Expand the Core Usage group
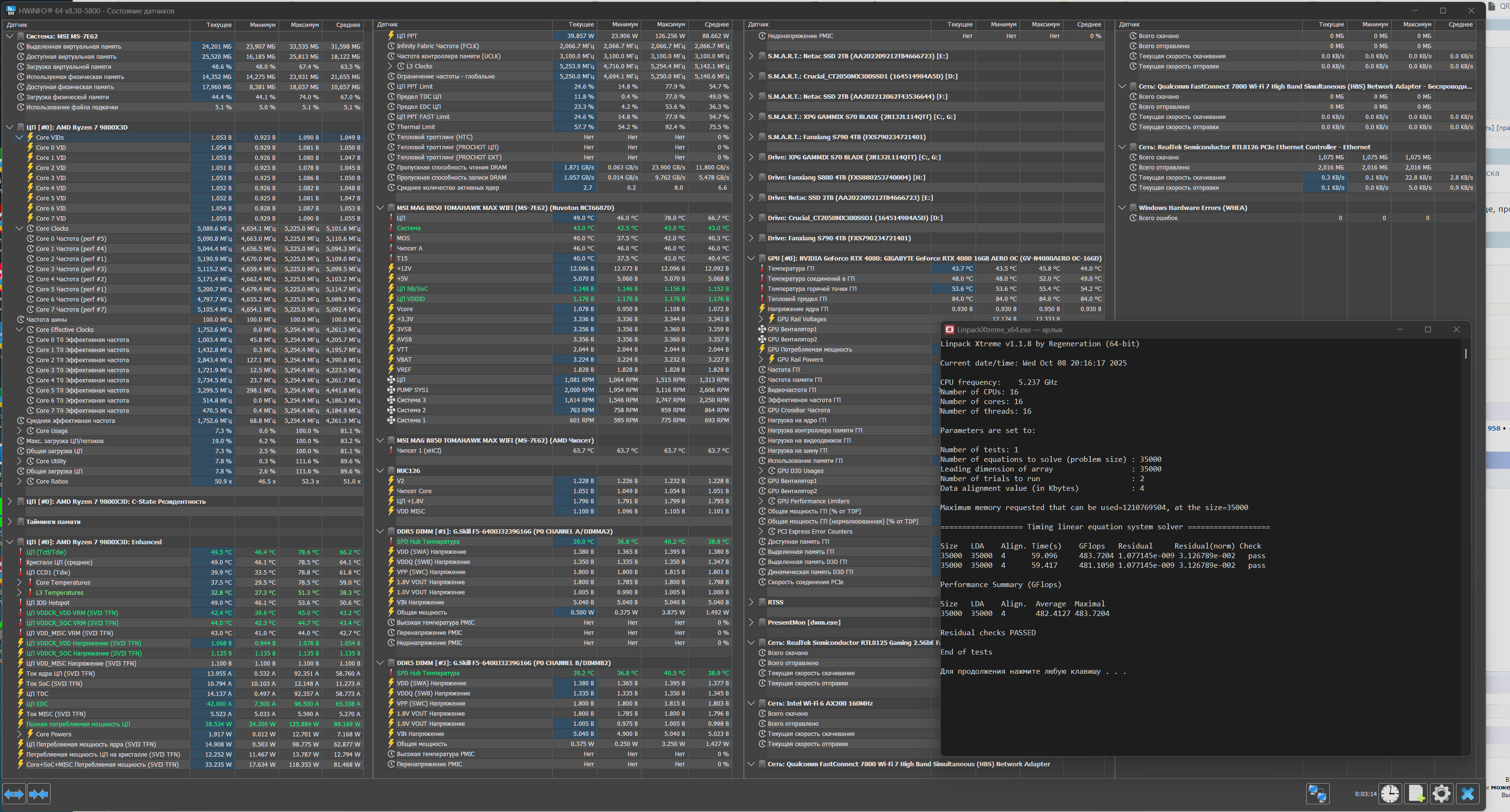The image size is (1510, 812). click(19, 431)
